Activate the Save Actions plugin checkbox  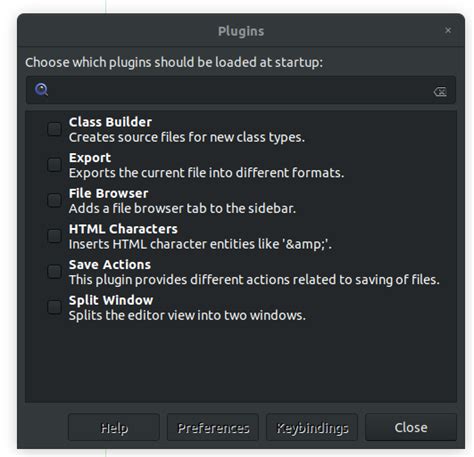click(x=54, y=272)
